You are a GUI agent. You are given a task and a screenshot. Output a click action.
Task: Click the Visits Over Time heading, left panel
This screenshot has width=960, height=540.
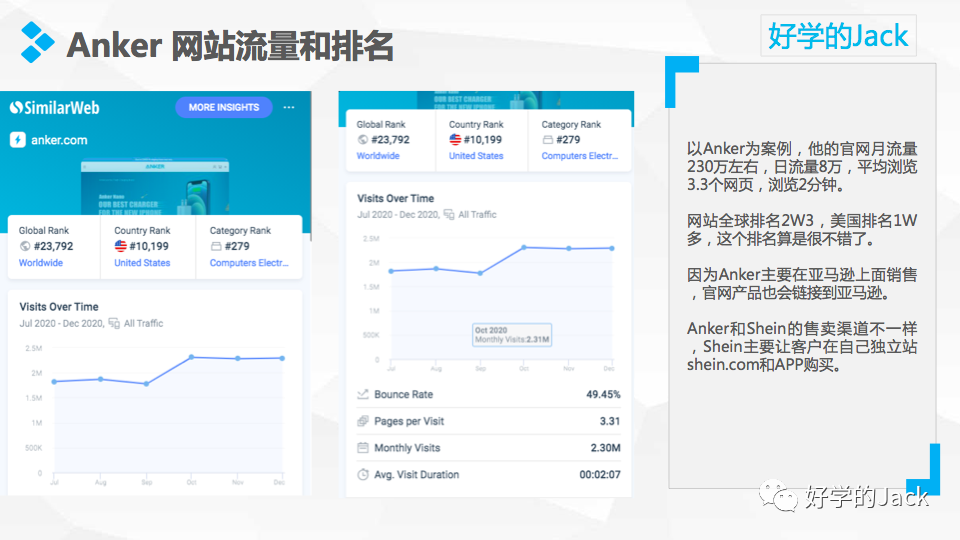pos(59,307)
